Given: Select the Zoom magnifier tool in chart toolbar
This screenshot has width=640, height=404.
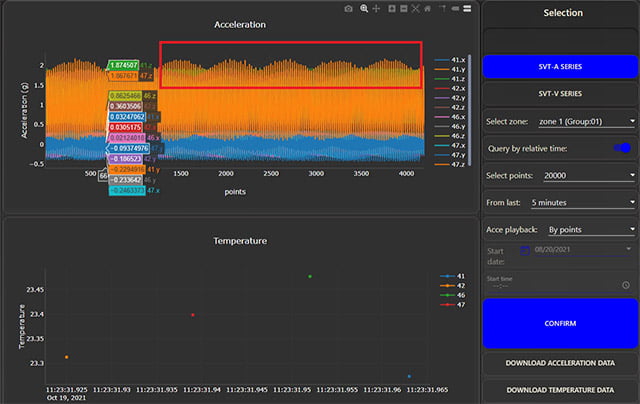Looking at the screenshot, I should pyautogui.click(x=363, y=8).
